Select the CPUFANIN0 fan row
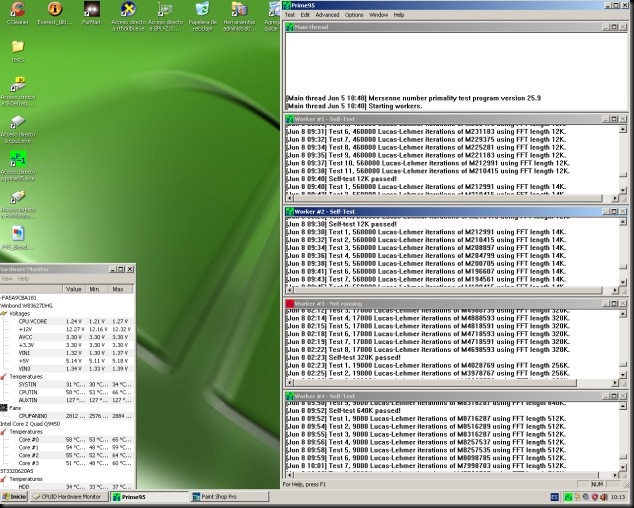This screenshot has height=508, width=634. pos(67,416)
